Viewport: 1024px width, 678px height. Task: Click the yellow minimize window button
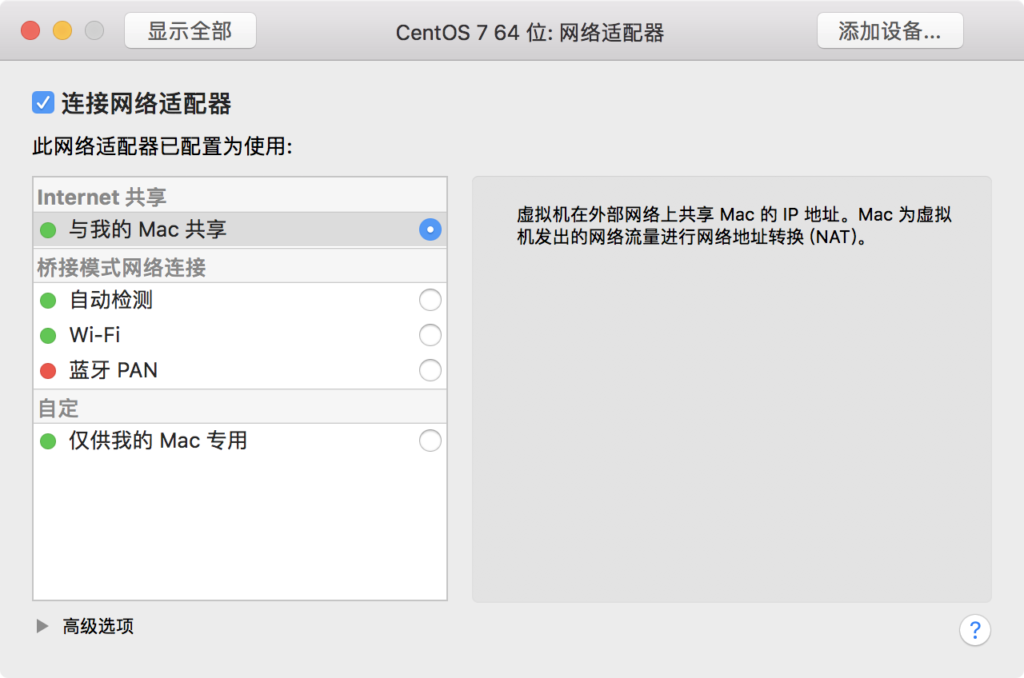pyautogui.click(x=63, y=31)
